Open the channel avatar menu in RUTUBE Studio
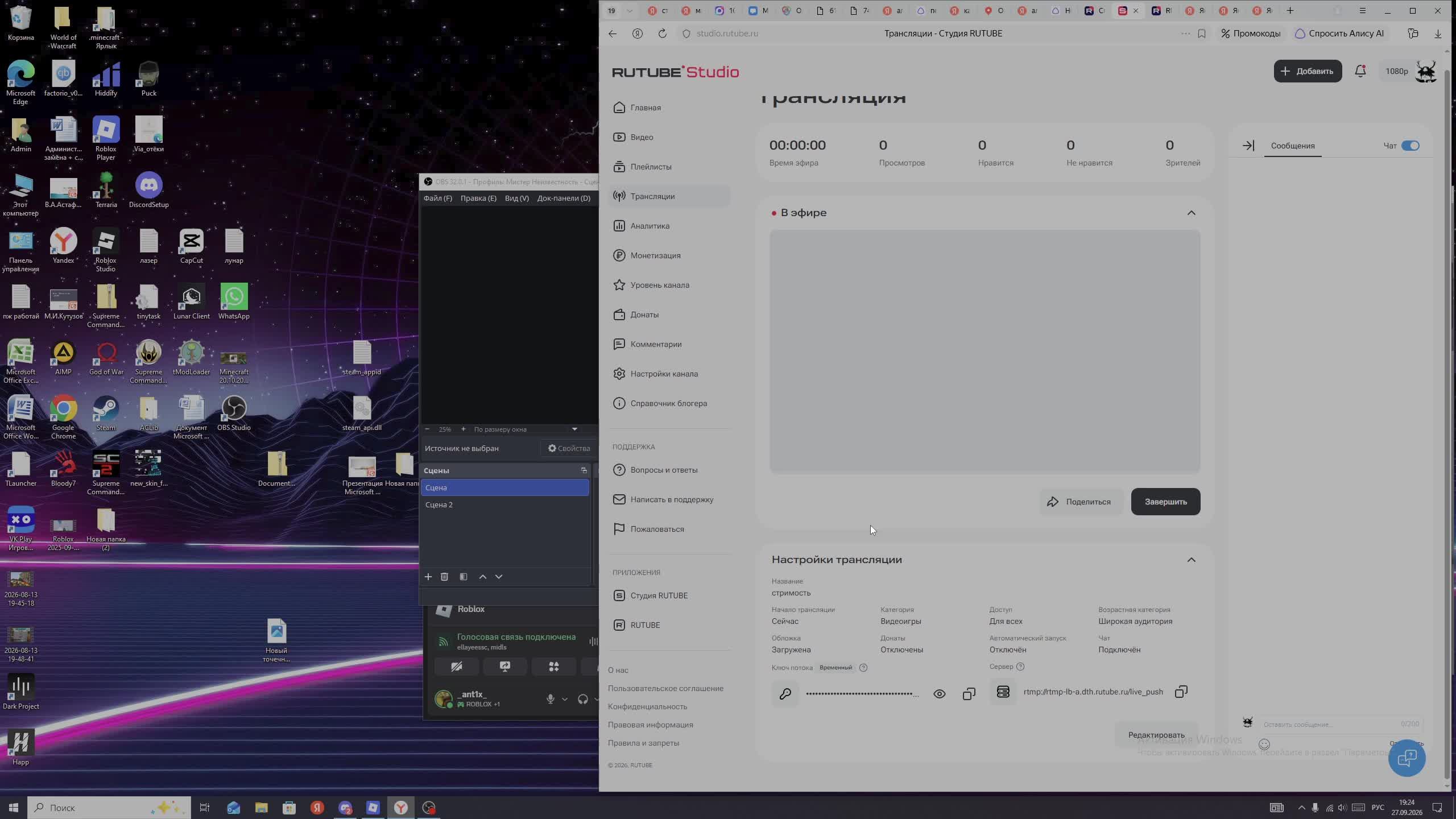The image size is (1456, 819). point(1426,71)
